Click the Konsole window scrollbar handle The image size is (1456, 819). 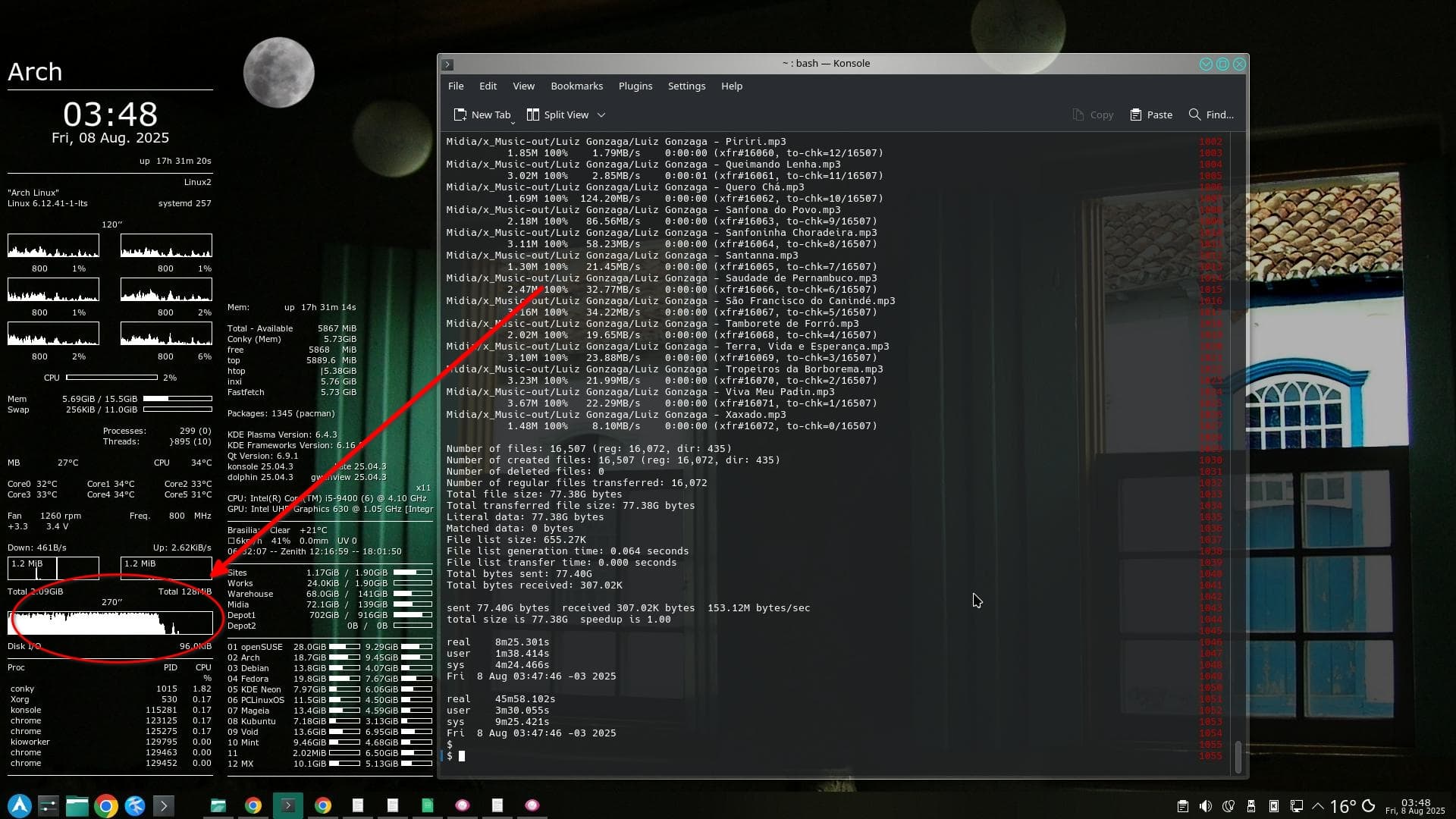(1238, 756)
